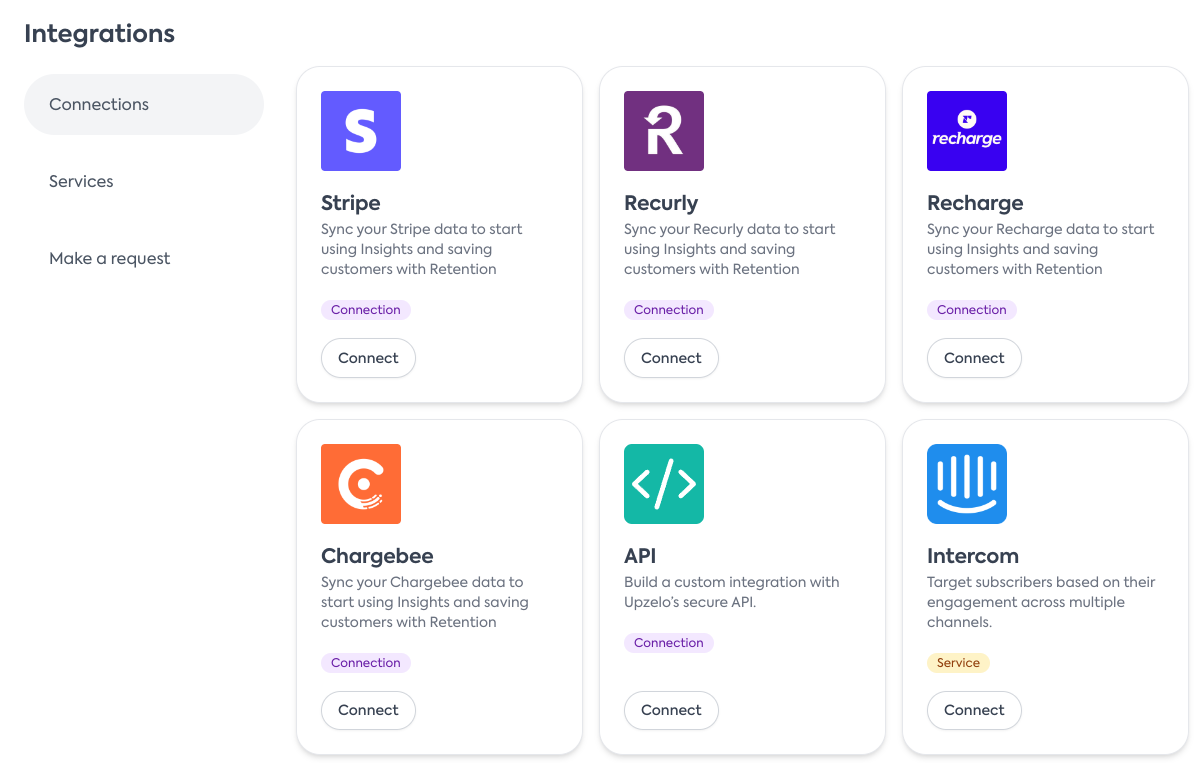This screenshot has height=763, width=1201.
Task: Connect the Intercom integration
Action: coord(974,710)
